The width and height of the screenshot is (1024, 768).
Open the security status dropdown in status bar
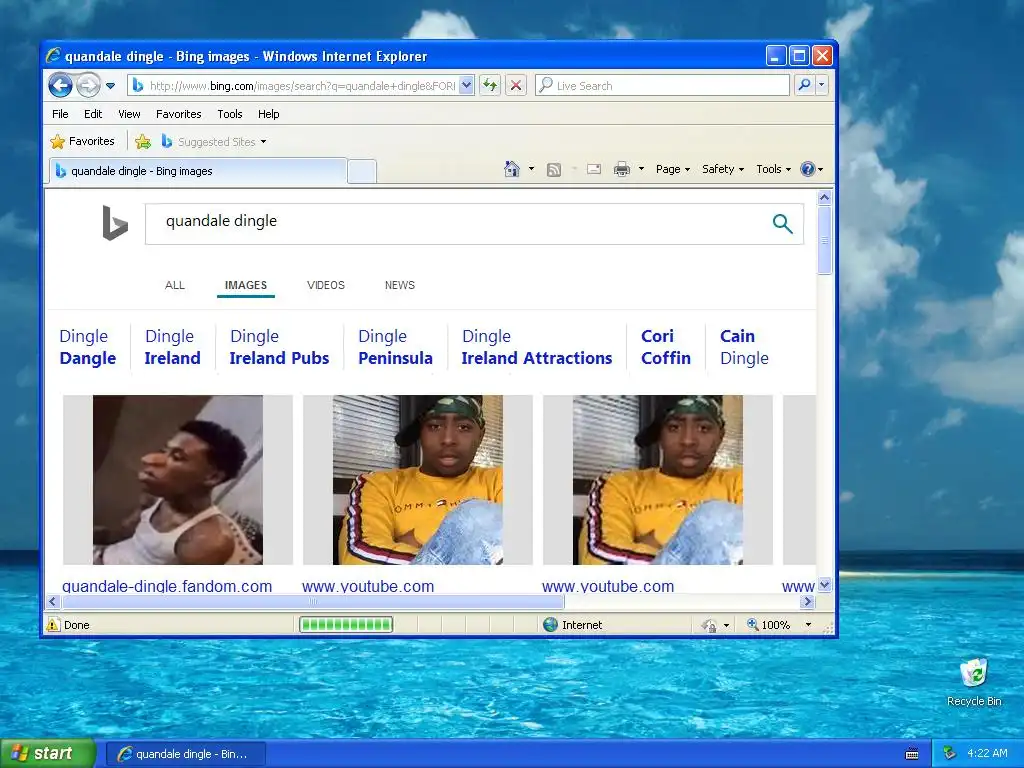point(715,626)
